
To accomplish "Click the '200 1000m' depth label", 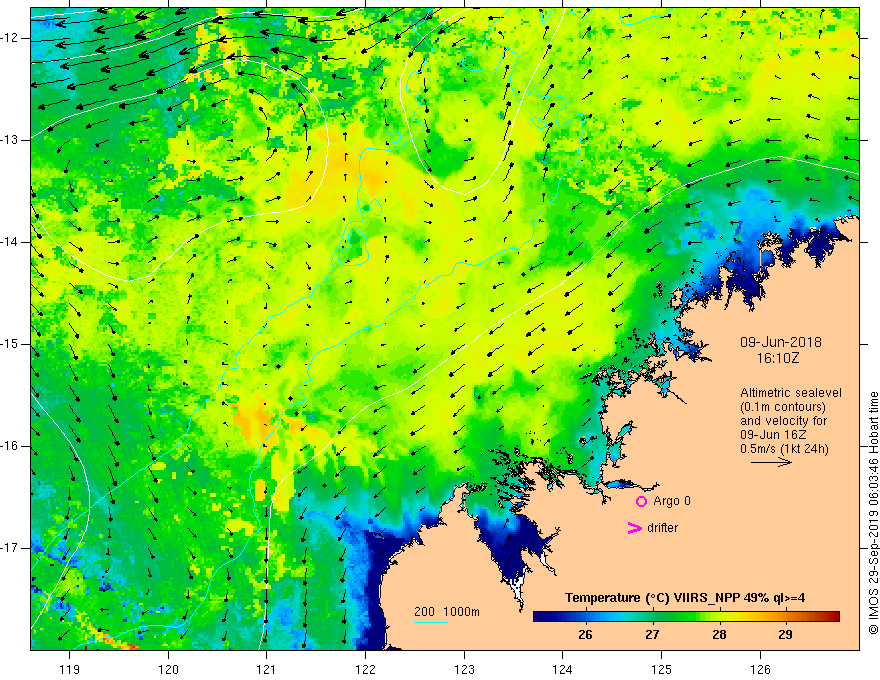I will [x=447, y=612].
